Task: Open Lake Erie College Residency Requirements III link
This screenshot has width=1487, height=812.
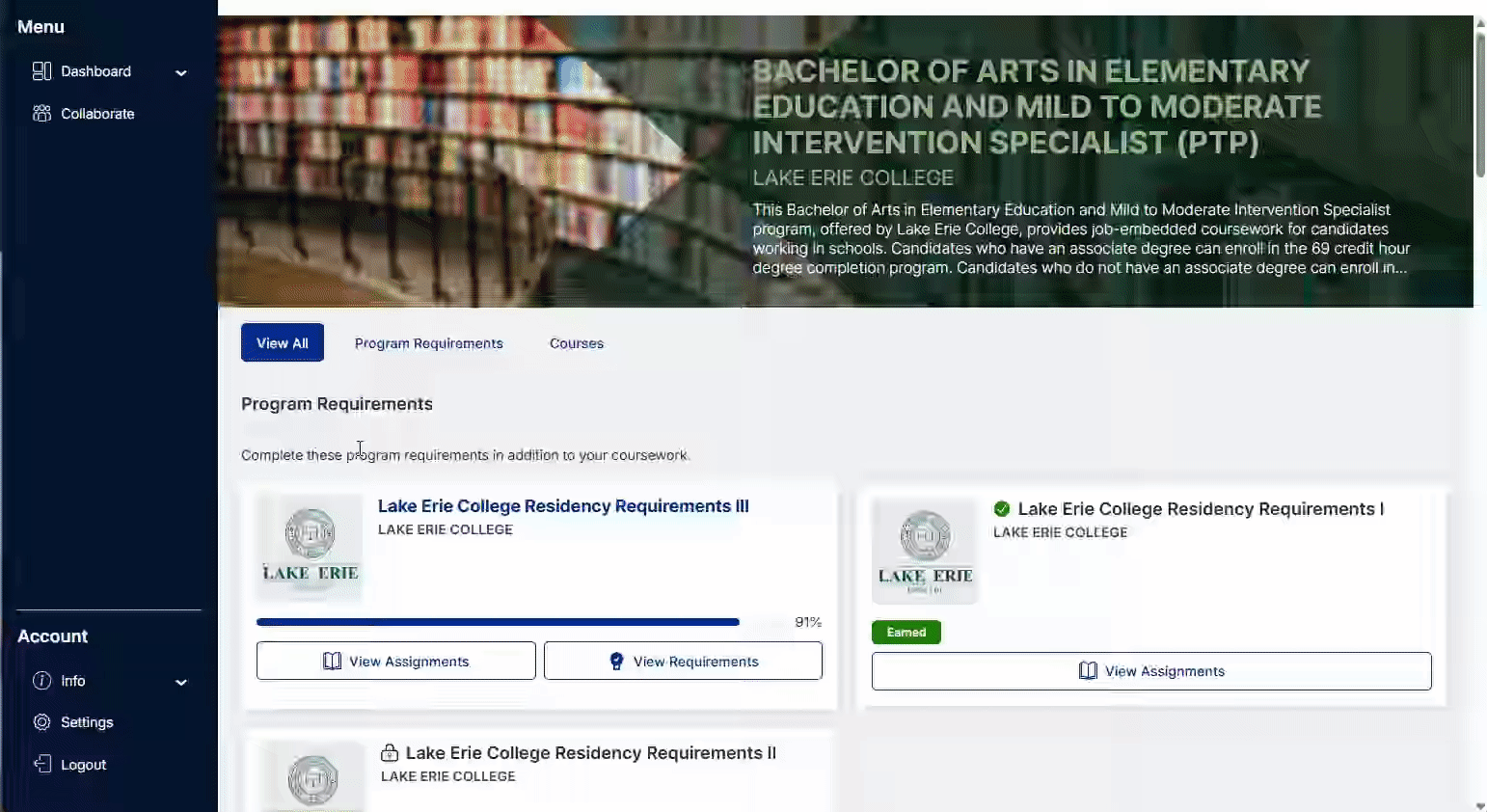Action: [563, 506]
